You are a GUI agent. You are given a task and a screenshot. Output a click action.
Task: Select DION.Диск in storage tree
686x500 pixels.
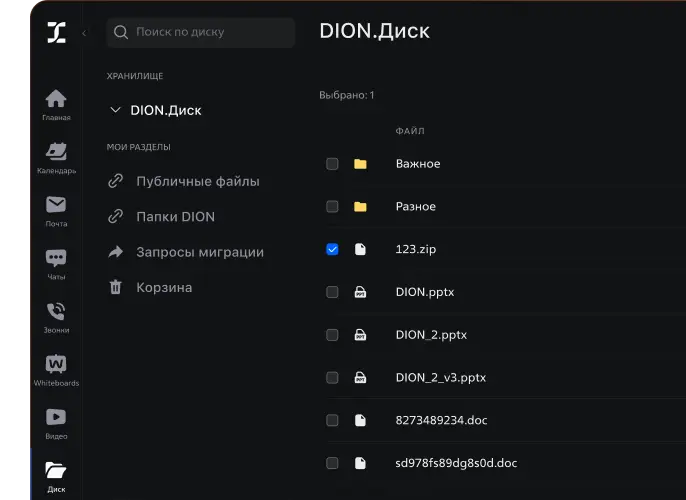coord(166,110)
